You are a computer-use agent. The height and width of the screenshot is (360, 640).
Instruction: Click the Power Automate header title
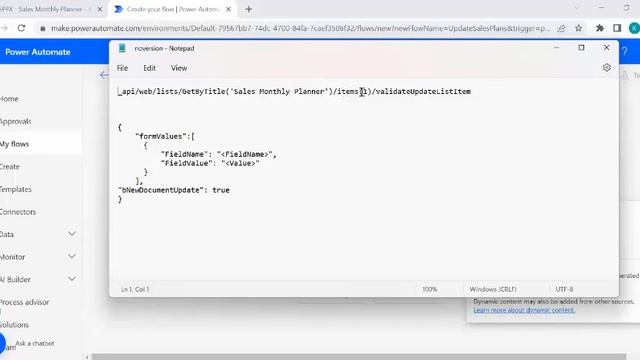pos(38,52)
